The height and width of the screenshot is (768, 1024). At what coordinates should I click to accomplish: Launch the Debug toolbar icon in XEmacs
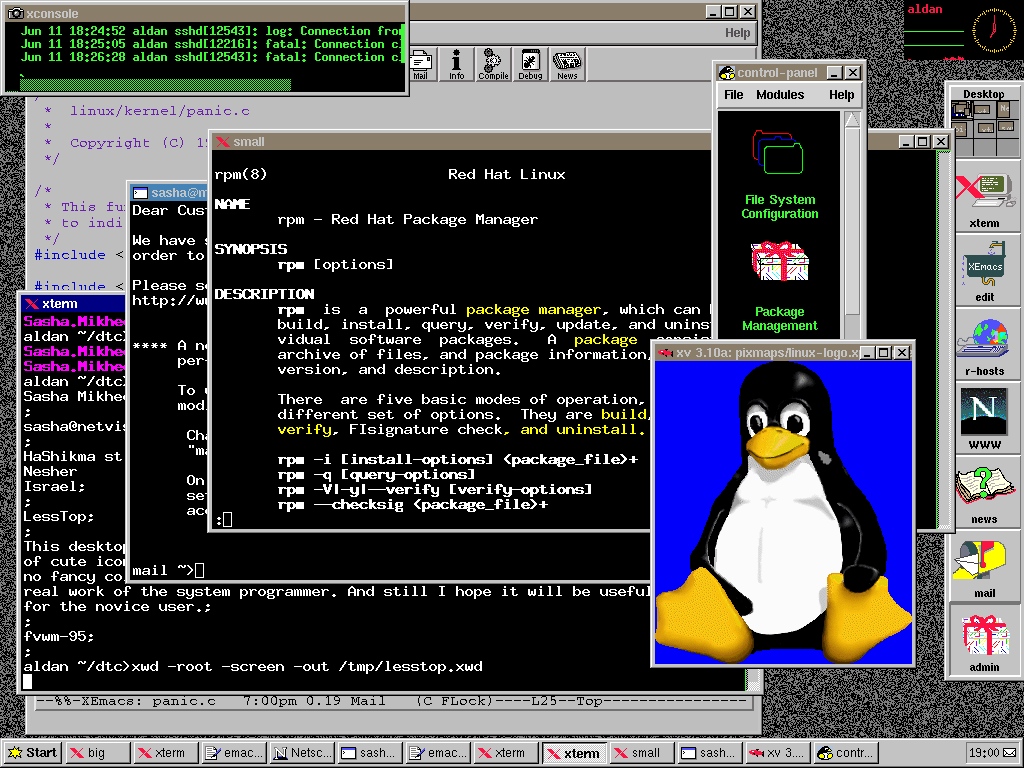(530, 64)
